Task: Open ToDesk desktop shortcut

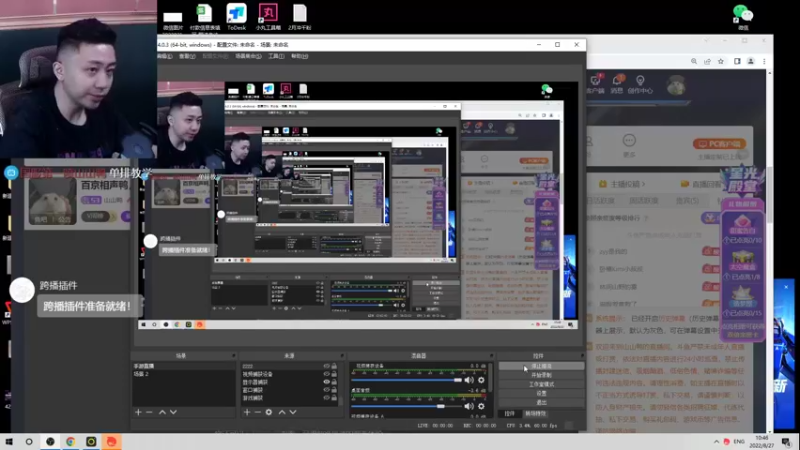Action: coord(236,16)
